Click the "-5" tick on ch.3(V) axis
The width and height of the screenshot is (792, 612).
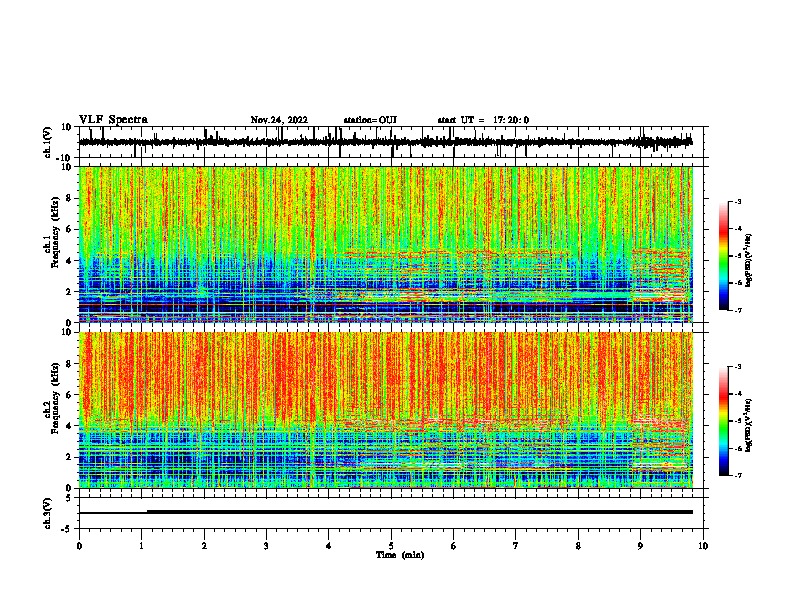67,529
